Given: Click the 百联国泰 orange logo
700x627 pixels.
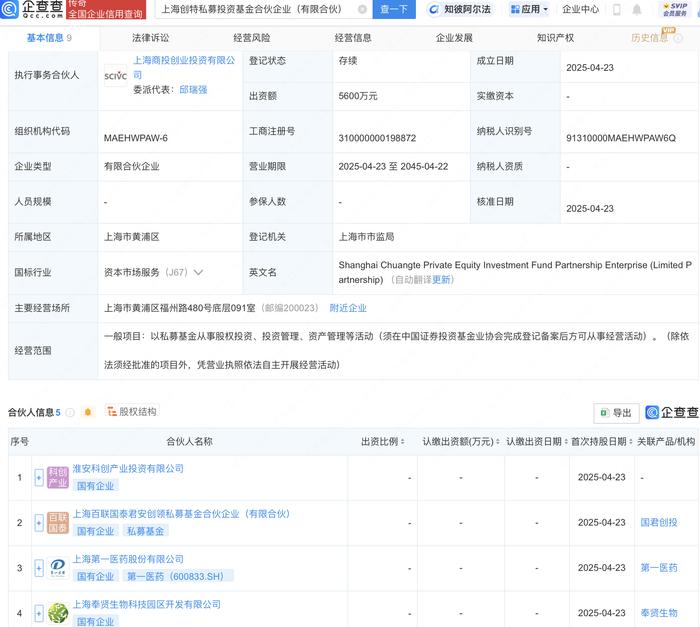Looking at the screenshot, I should tap(58, 523).
